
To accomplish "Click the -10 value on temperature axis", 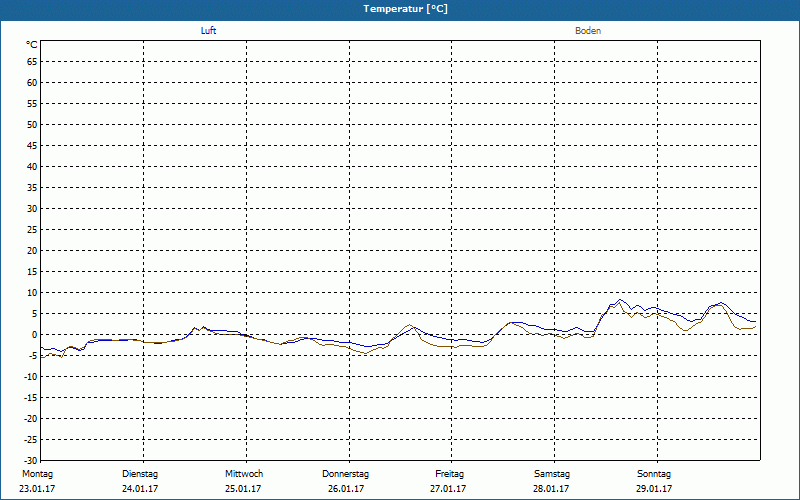I will tap(31, 377).
